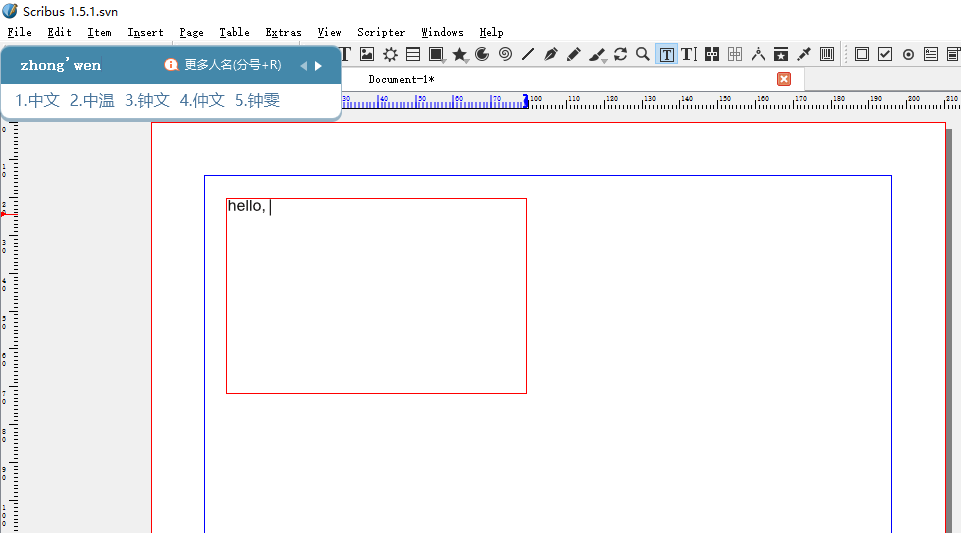Open the Measurements tool

758,54
